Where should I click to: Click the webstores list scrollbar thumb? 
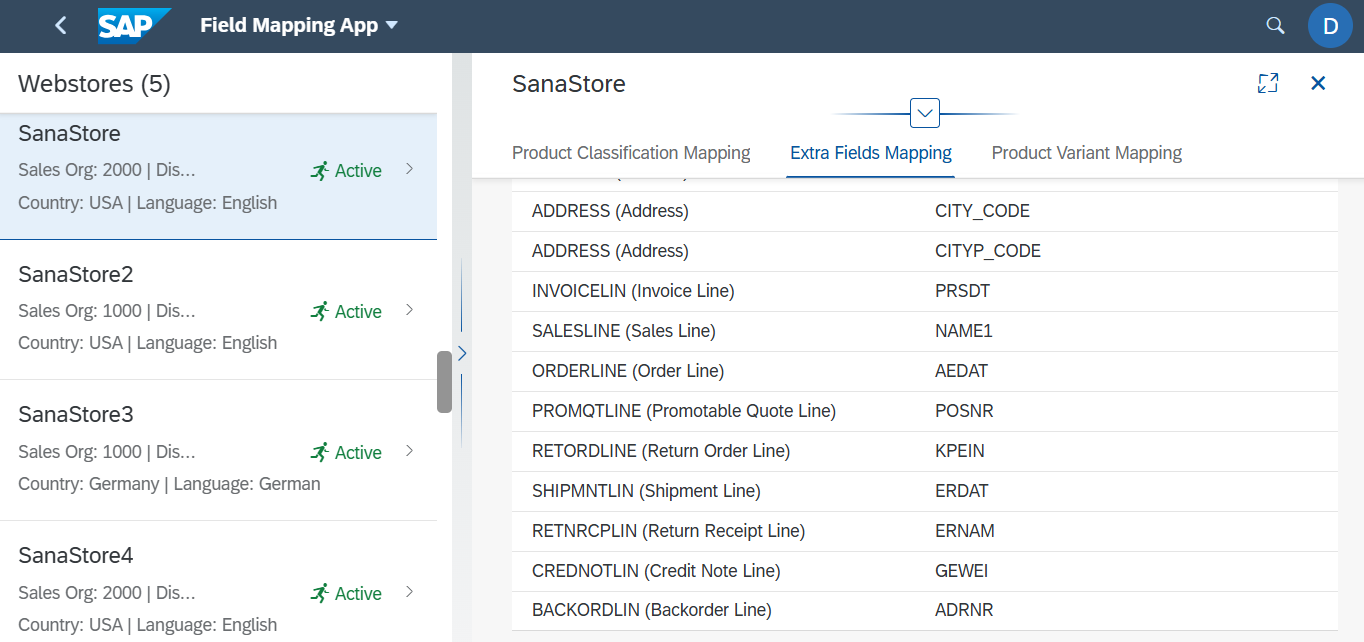point(444,381)
